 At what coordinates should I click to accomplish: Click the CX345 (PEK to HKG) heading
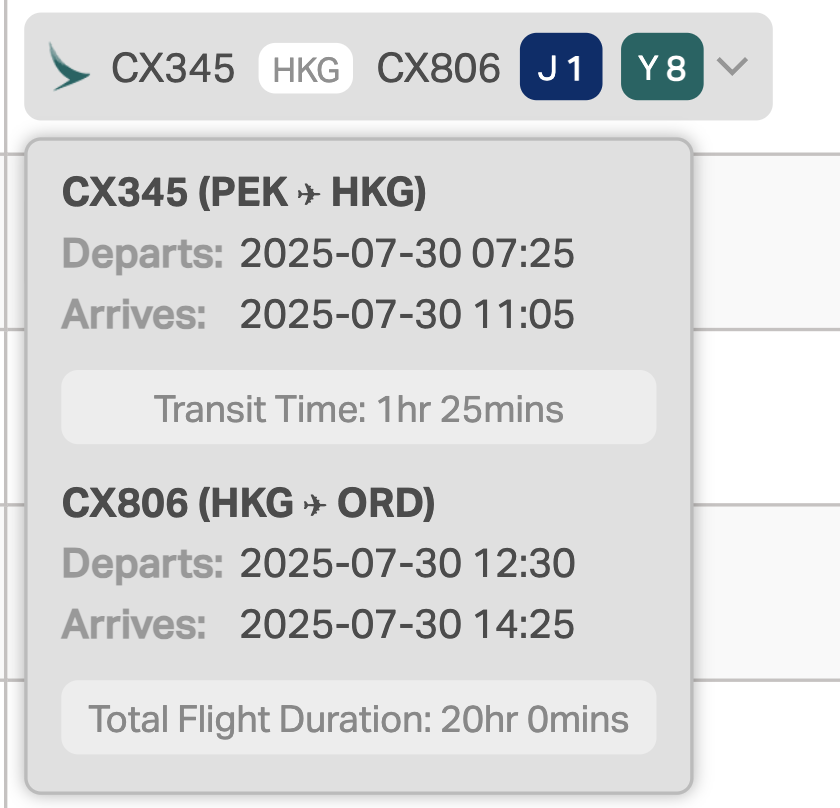click(x=244, y=192)
